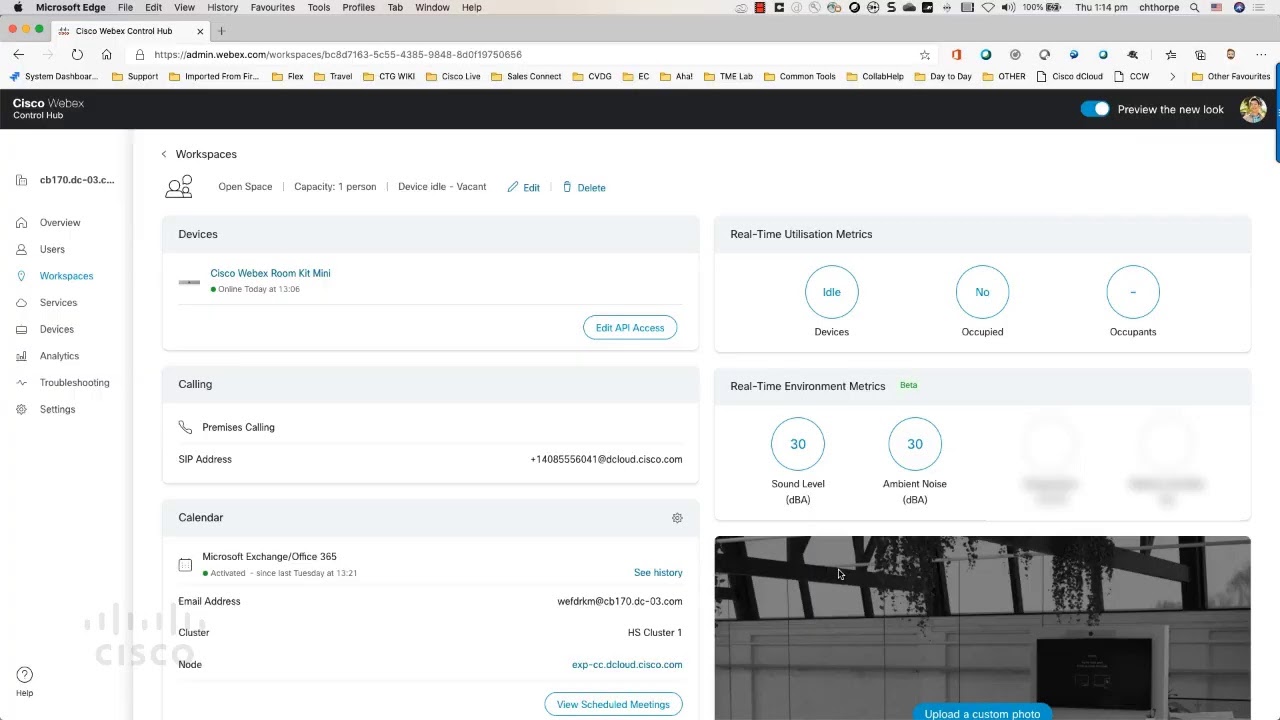Click View Scheduled Meetings button
The width and height of the screenshot is (1280, 720).
tap(613, 705)
